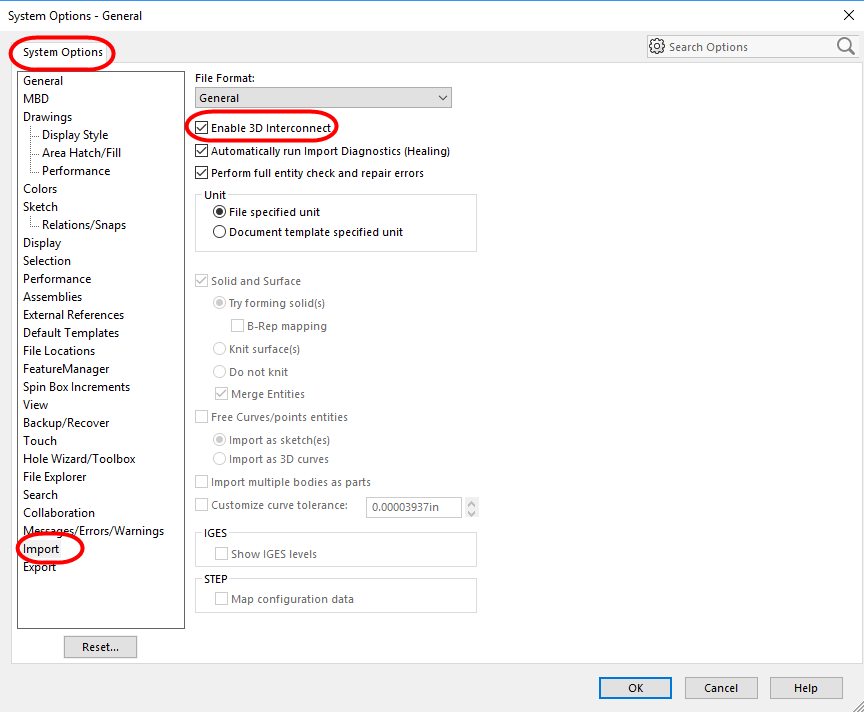Select Colors in the options list
Image resolution: width=864 pixels, height=712 pixels.
point(40,189)
